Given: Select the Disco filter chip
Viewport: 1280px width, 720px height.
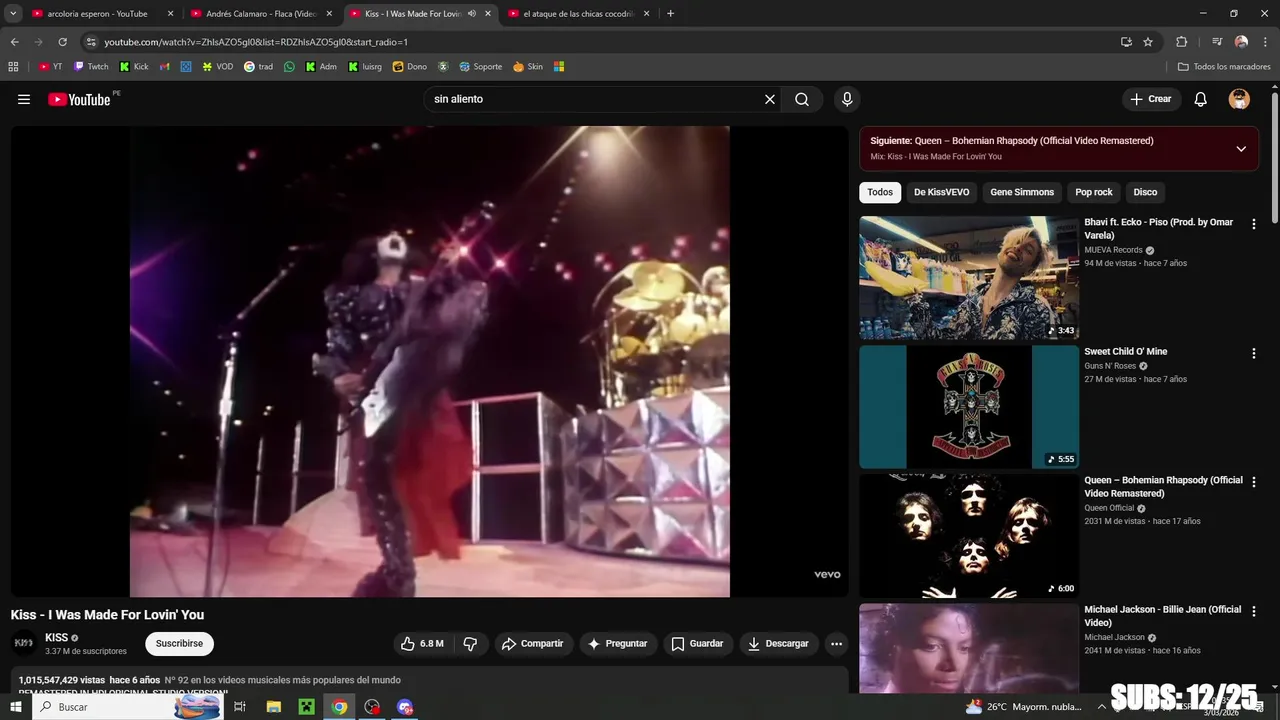Looking at the screenshot, I should [x=1145, y=192].
